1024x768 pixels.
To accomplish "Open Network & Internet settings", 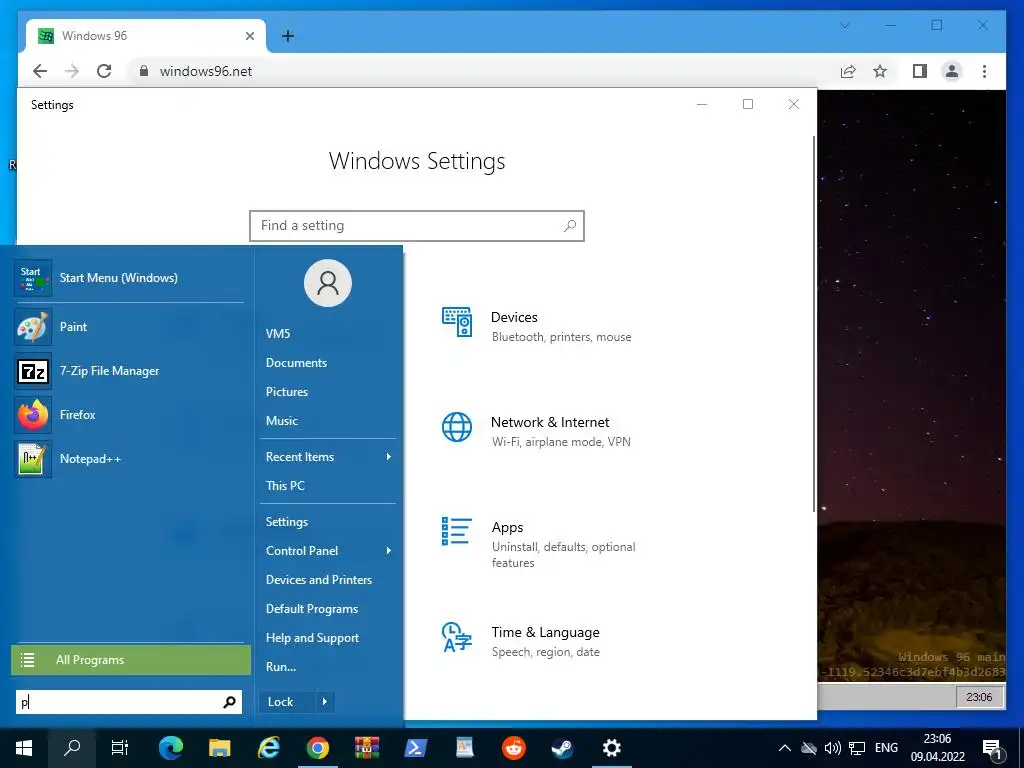I will (x=537, y=431).
